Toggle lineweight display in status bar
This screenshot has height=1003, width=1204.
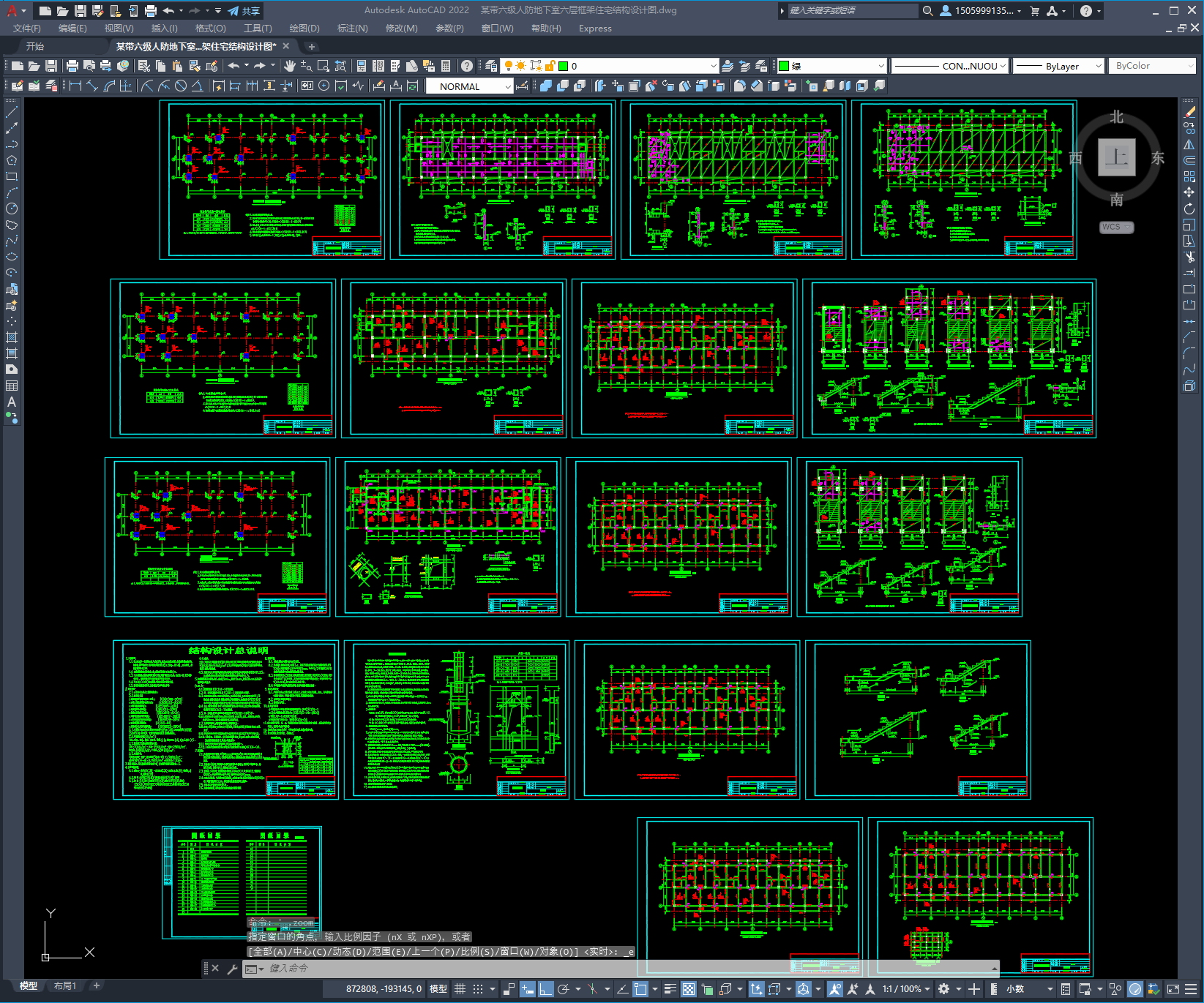coord(670,989)
